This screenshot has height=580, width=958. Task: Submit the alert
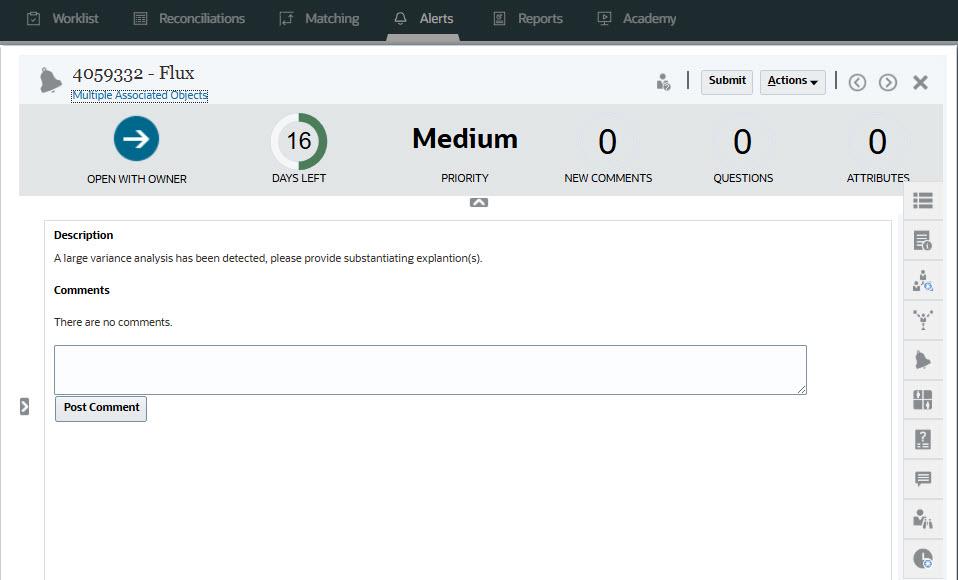click(726, 82)
